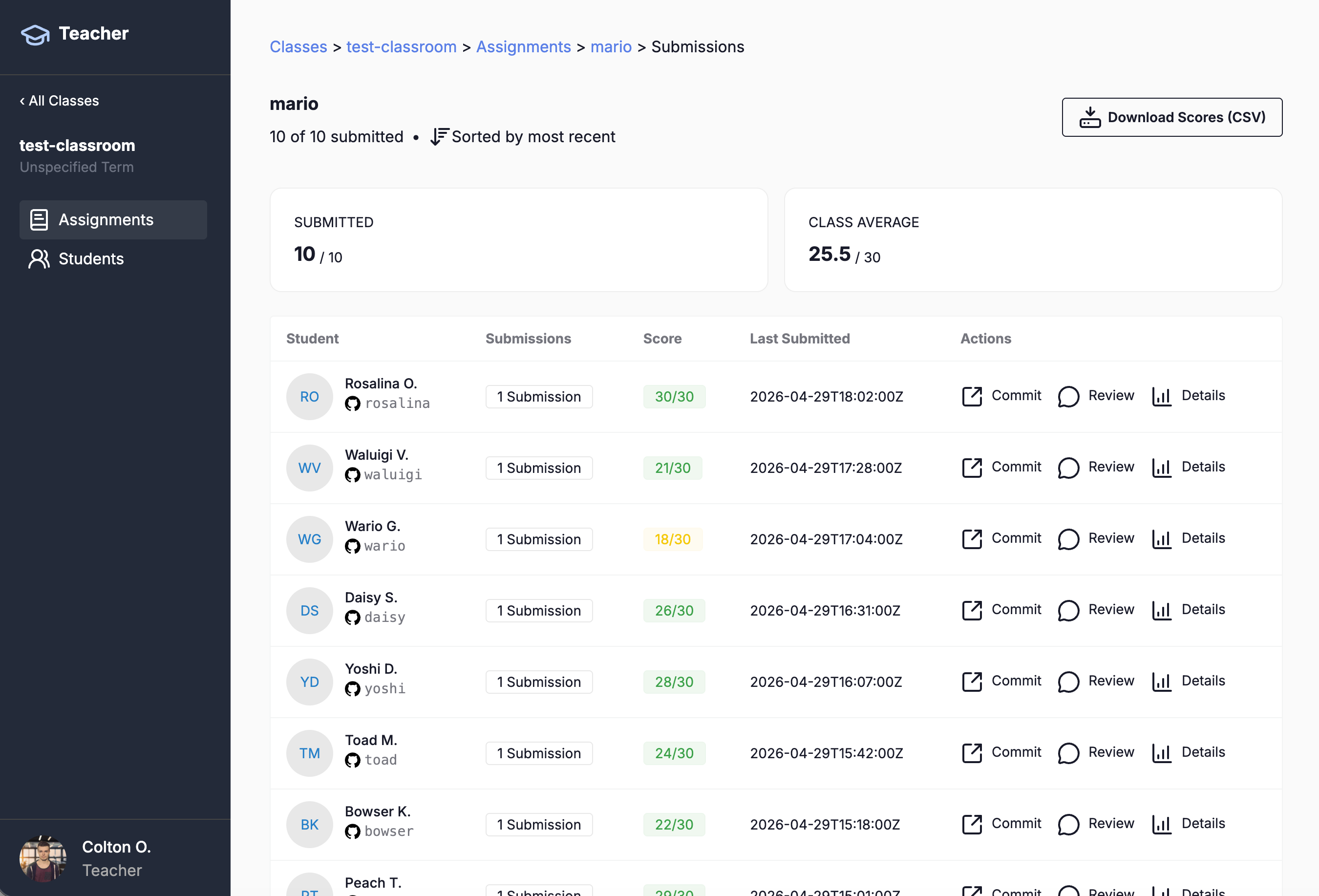Image resolution: width=1319 pixels, height=896 pixels.
Task: Click the test-classroom sidebar title
Action: (x=77, y=146)
